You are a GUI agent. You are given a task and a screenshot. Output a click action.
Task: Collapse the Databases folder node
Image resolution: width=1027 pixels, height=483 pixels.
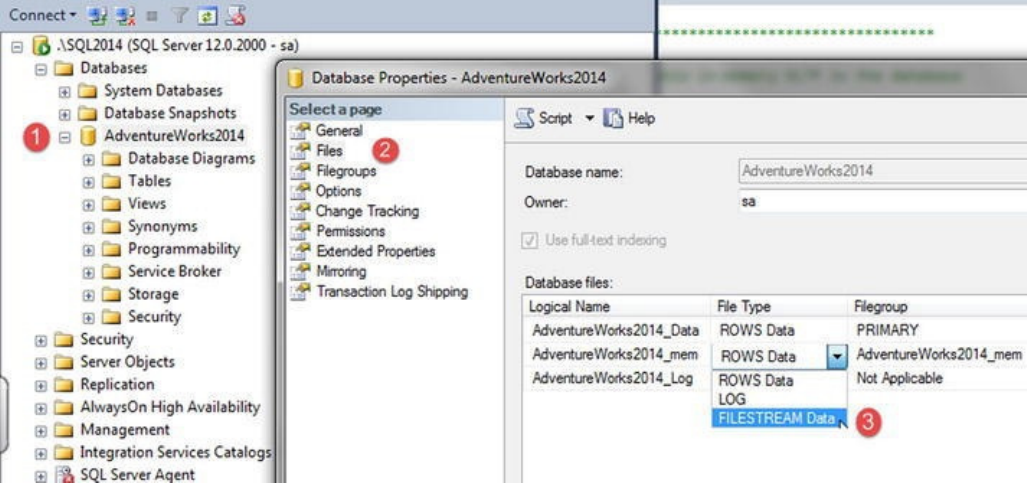pos(41,69)
